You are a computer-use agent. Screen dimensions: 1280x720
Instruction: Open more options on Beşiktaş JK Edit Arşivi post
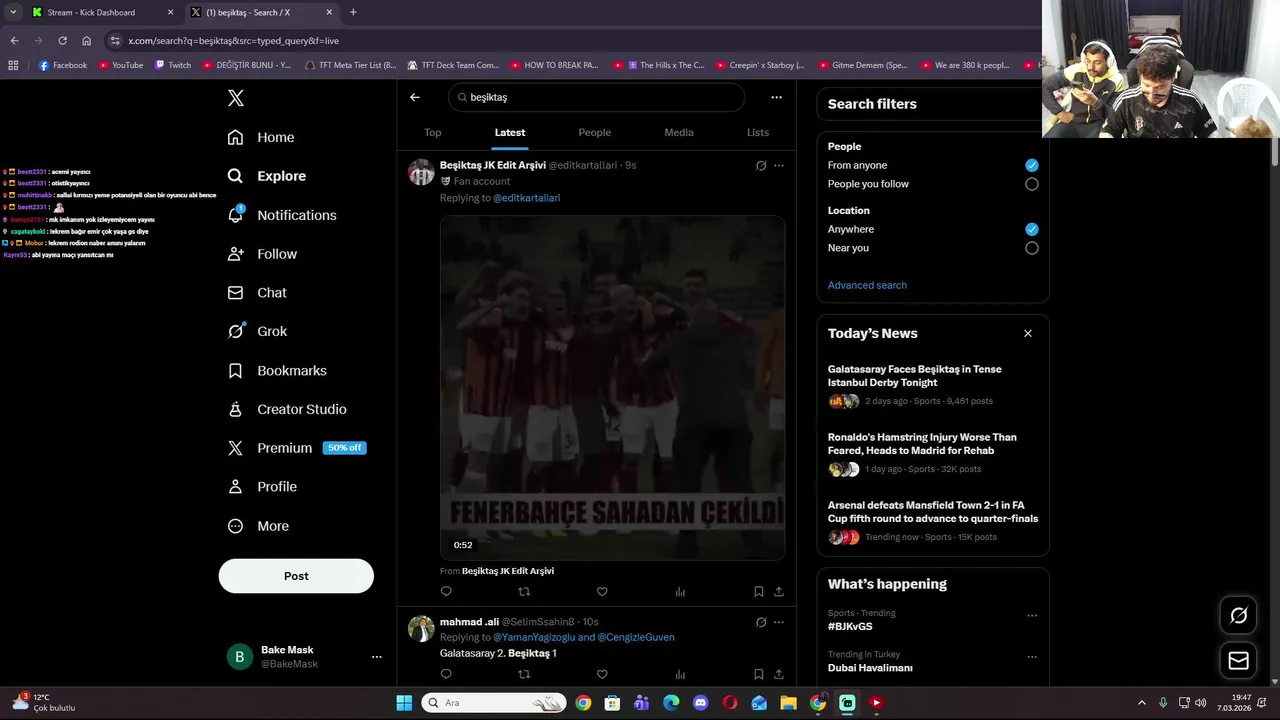[779, 165]
